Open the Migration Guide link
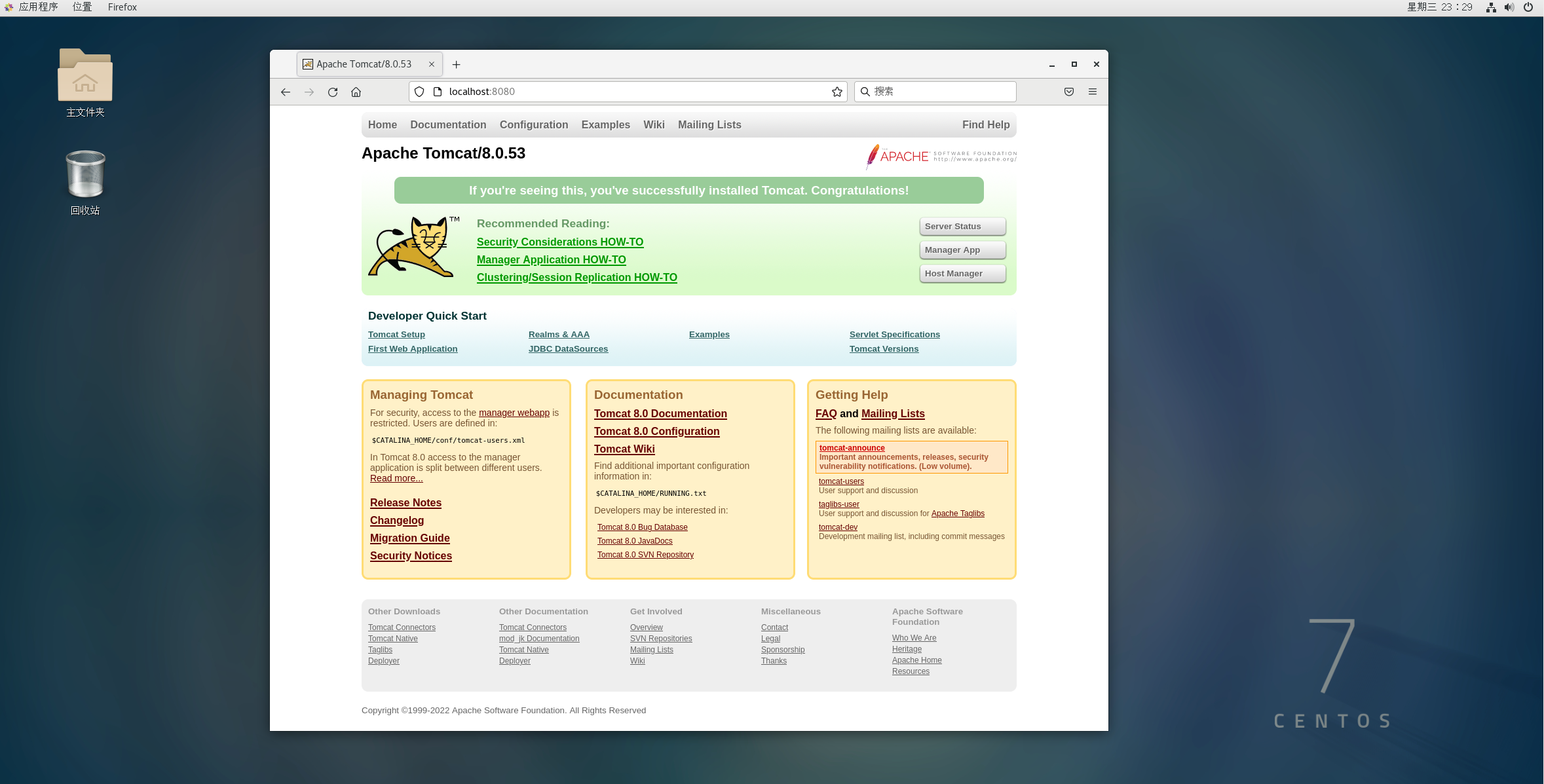The width and height of the screenshot is (1544, 784). click(410, 538)
